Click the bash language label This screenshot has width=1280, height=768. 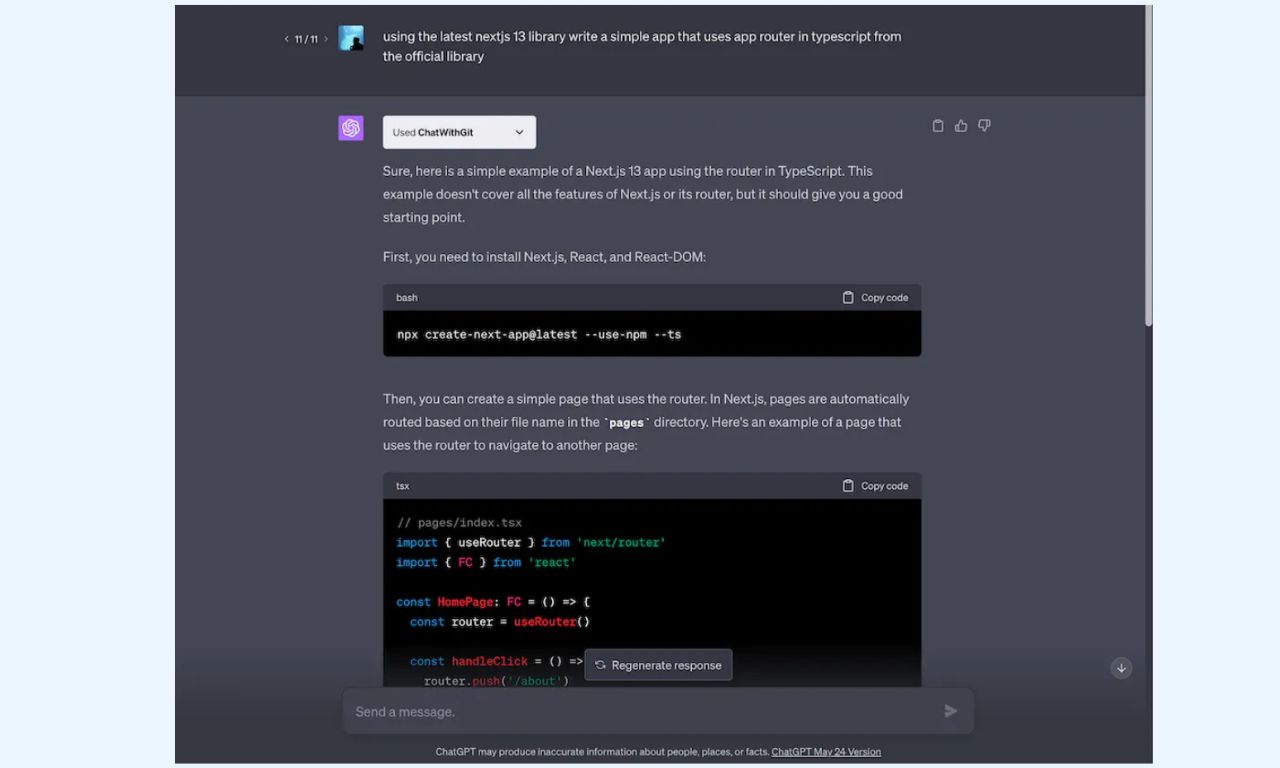pyautogui.click(x=407, y=297)
